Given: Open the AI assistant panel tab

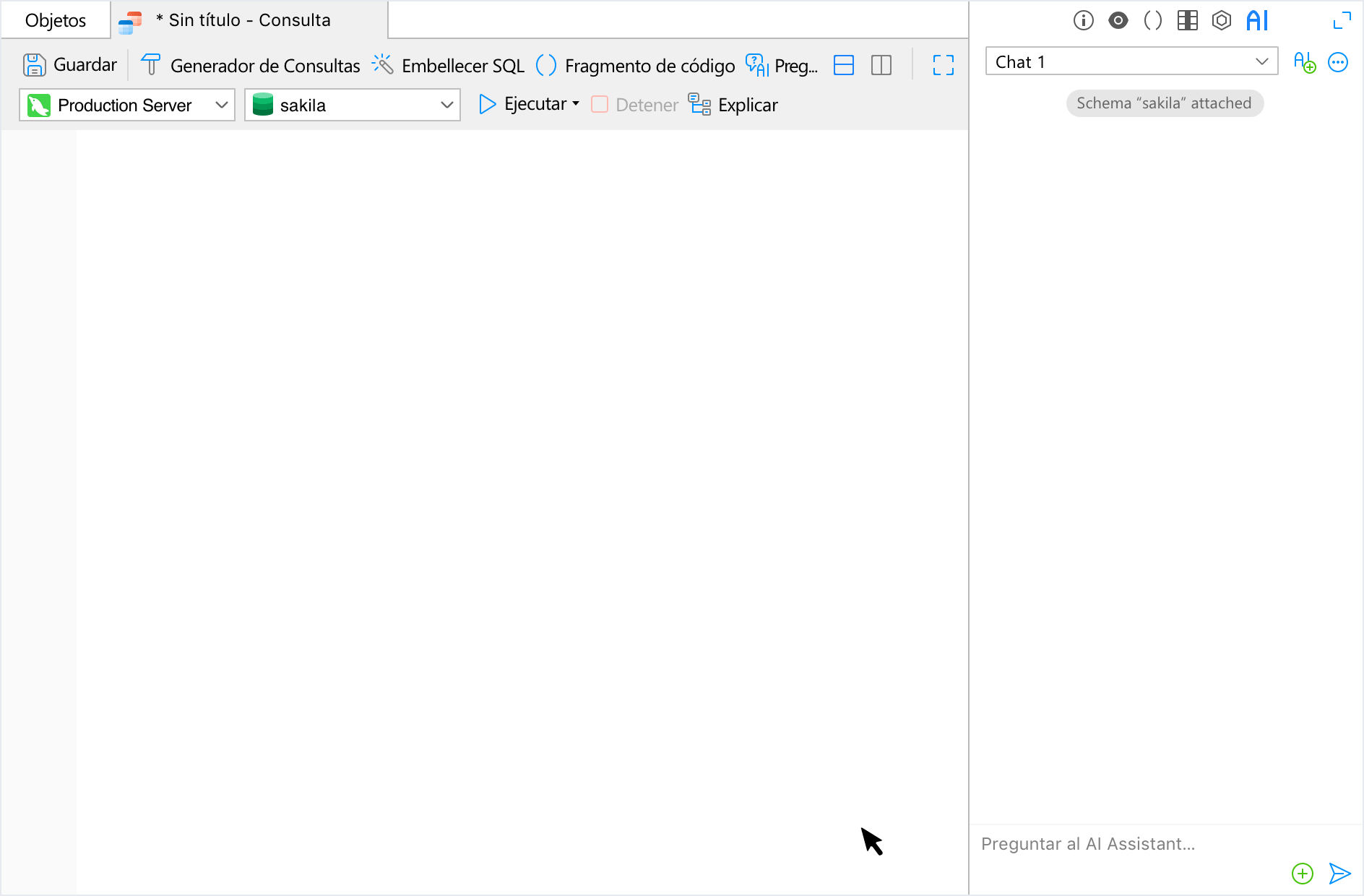Looking at the screenshot, I should (x=1257, y=20).
